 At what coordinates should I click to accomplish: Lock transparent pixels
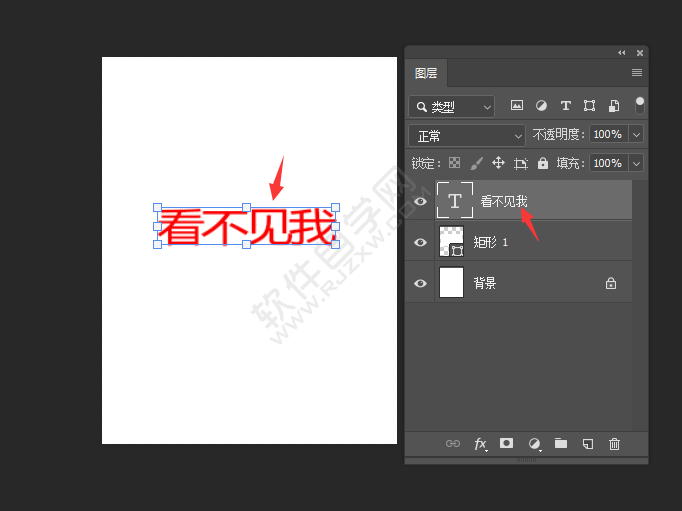pyautogui.click(x=455, y=163)
